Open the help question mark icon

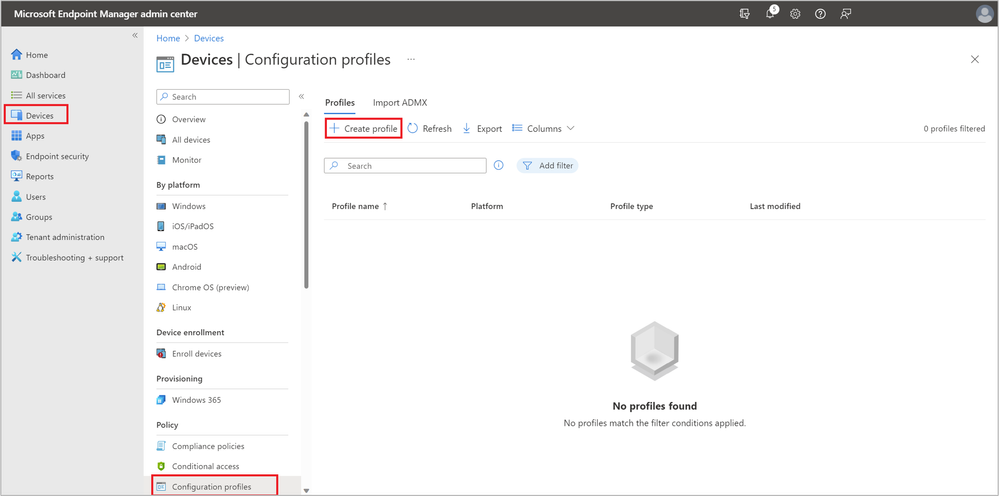(x=821, y=13)
